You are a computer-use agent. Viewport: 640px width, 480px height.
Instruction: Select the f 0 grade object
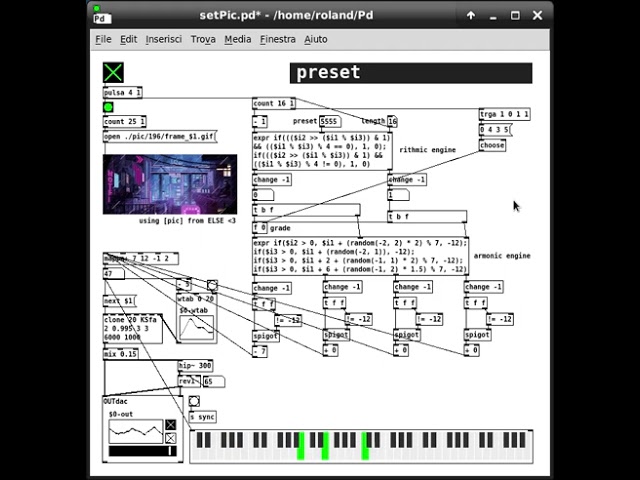(x=260, y=228)
